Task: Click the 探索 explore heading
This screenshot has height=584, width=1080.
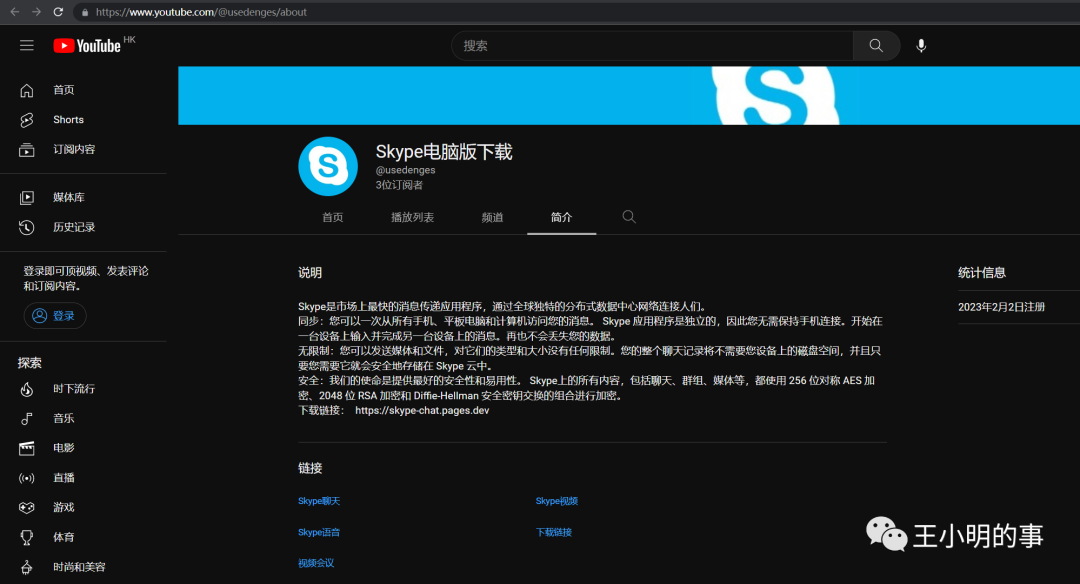Action: (30, 363)
